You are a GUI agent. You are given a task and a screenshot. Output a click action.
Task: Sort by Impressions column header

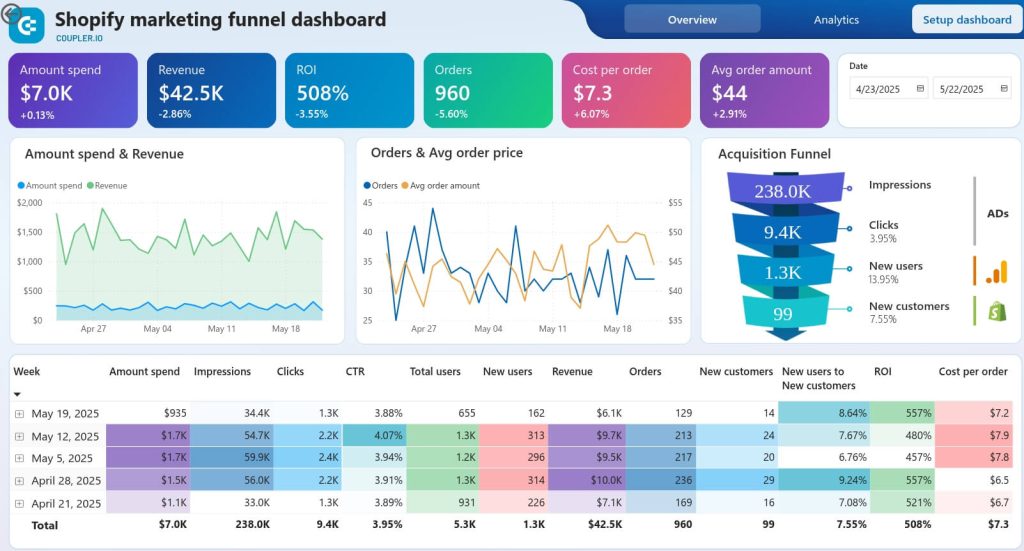222,371
